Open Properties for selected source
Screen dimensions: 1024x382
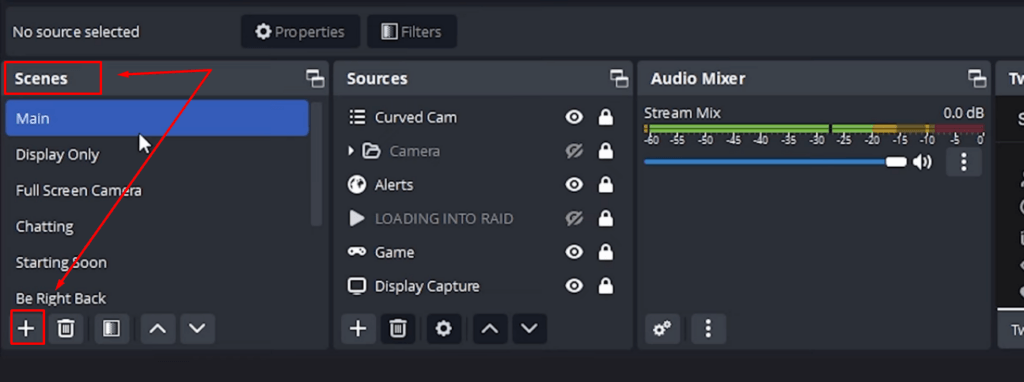click(x=300, y=31)
